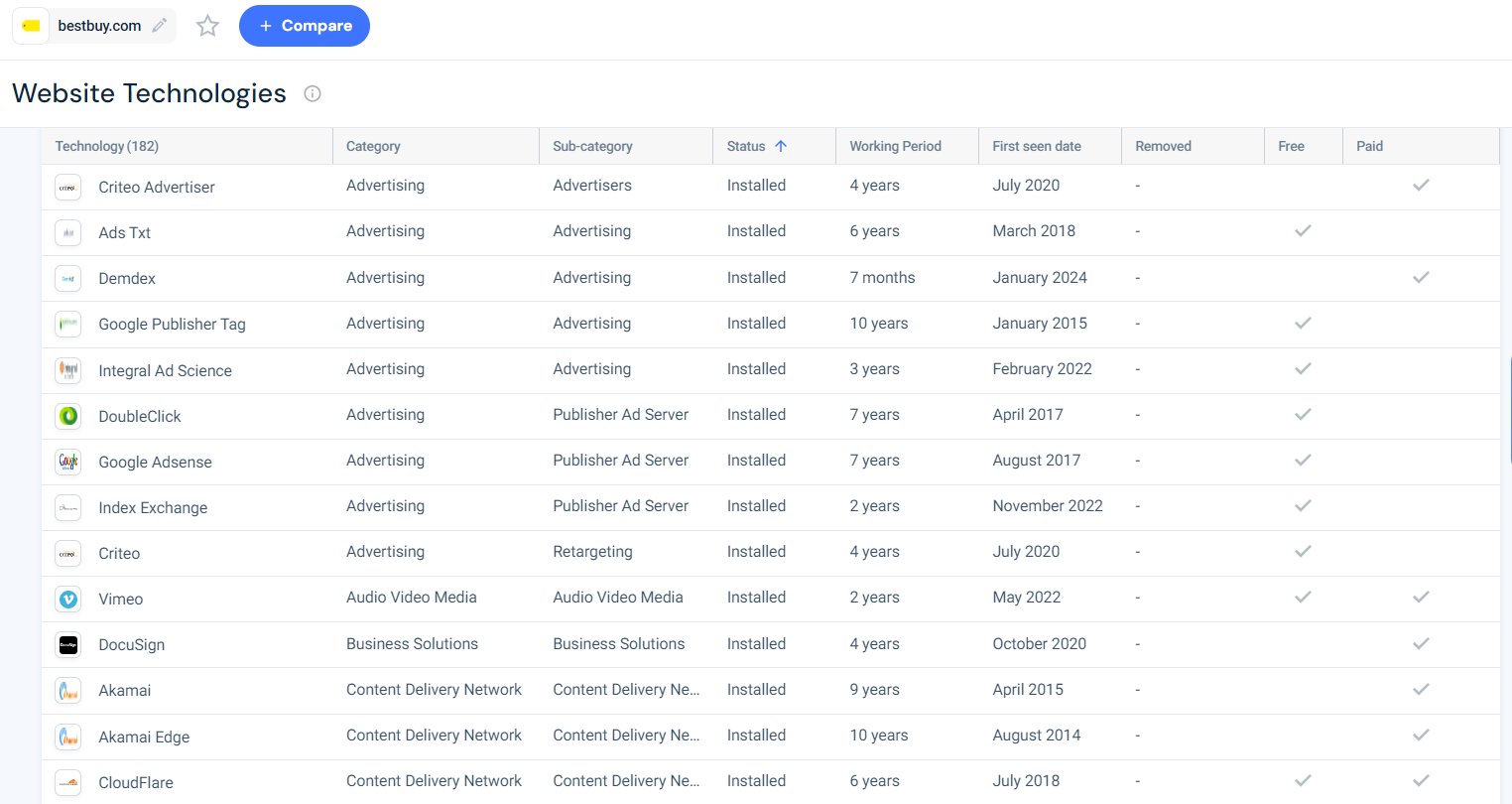Viewport: 1512px width, 804px height.
Task: Click the bestbuy.com yellow tag favicon
Action: tap(31, 26)
